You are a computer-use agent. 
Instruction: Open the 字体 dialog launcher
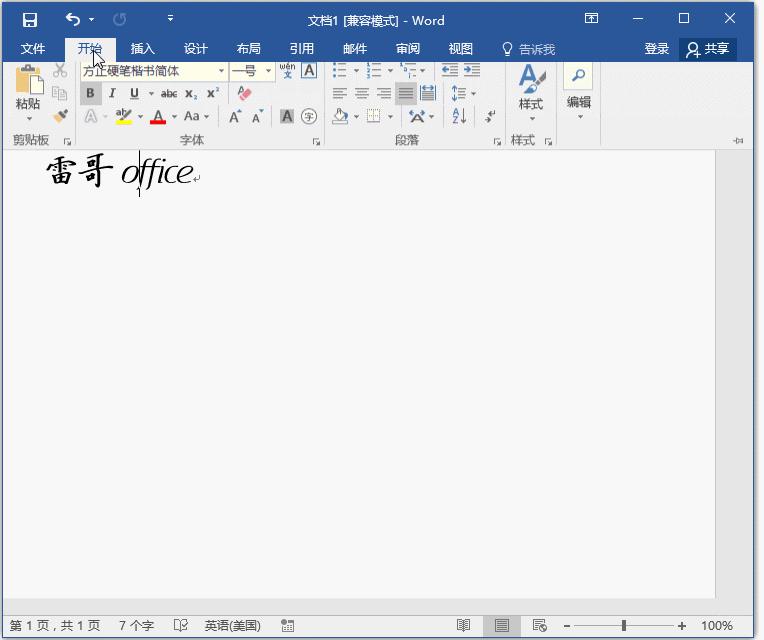[316, 142]
